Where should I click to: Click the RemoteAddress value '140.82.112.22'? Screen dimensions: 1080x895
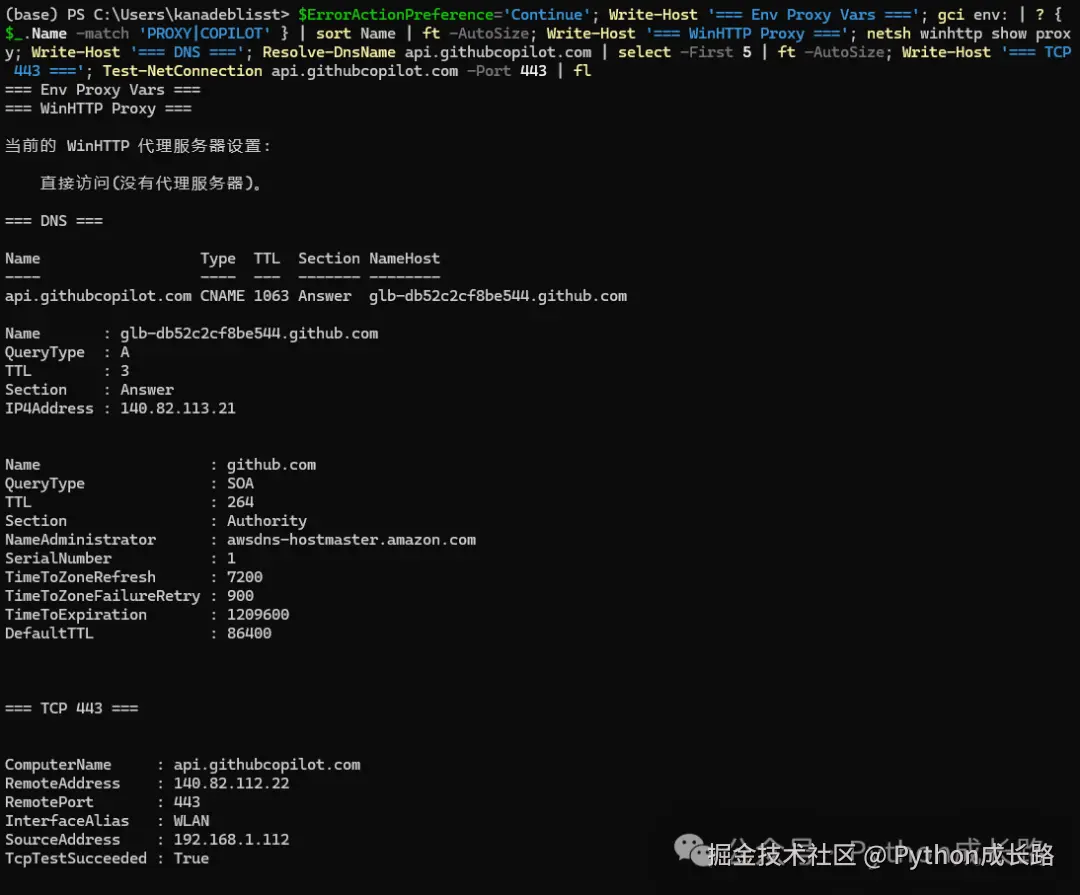point(231,783)
